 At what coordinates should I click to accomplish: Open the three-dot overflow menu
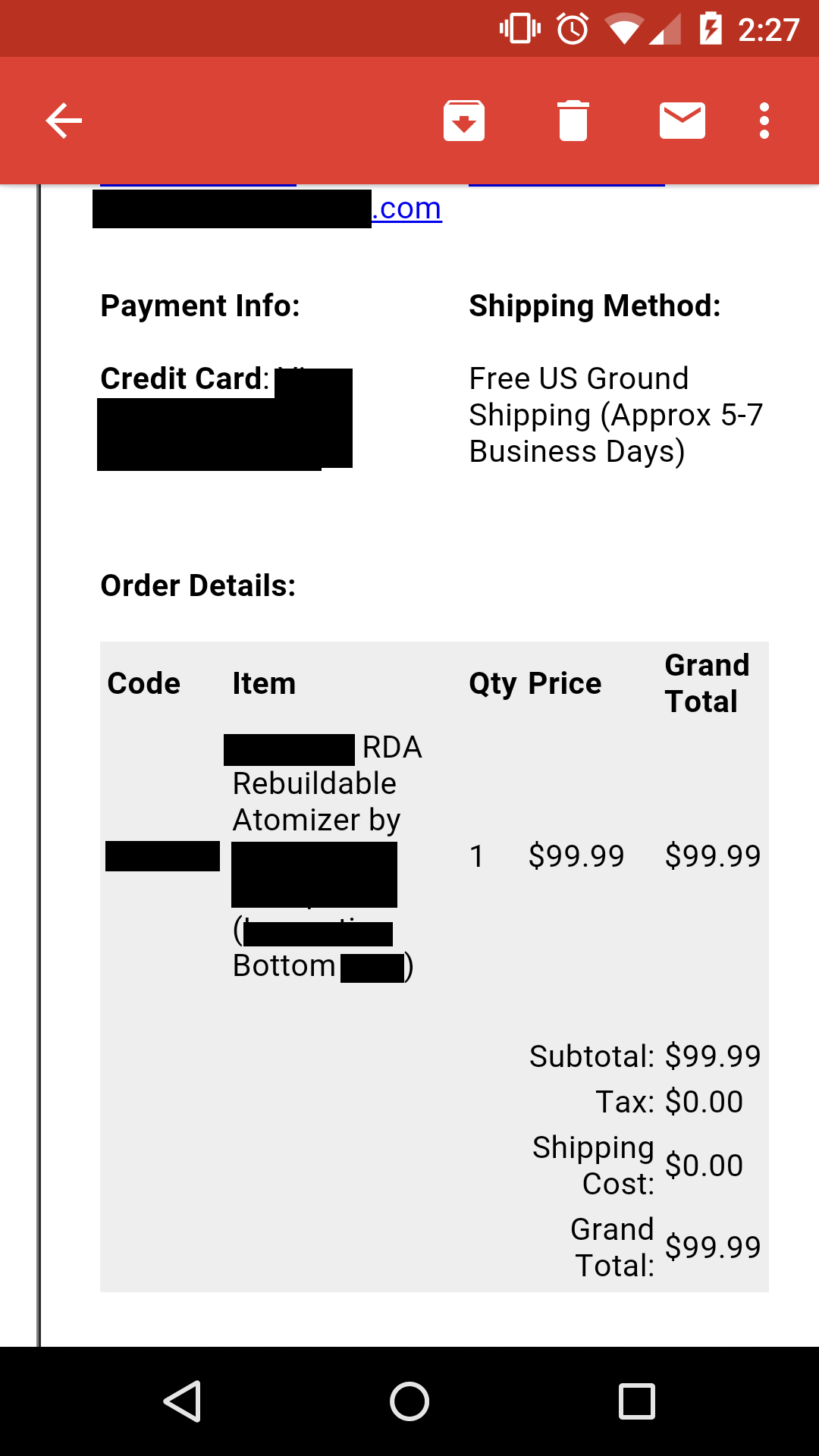[764, 121]
